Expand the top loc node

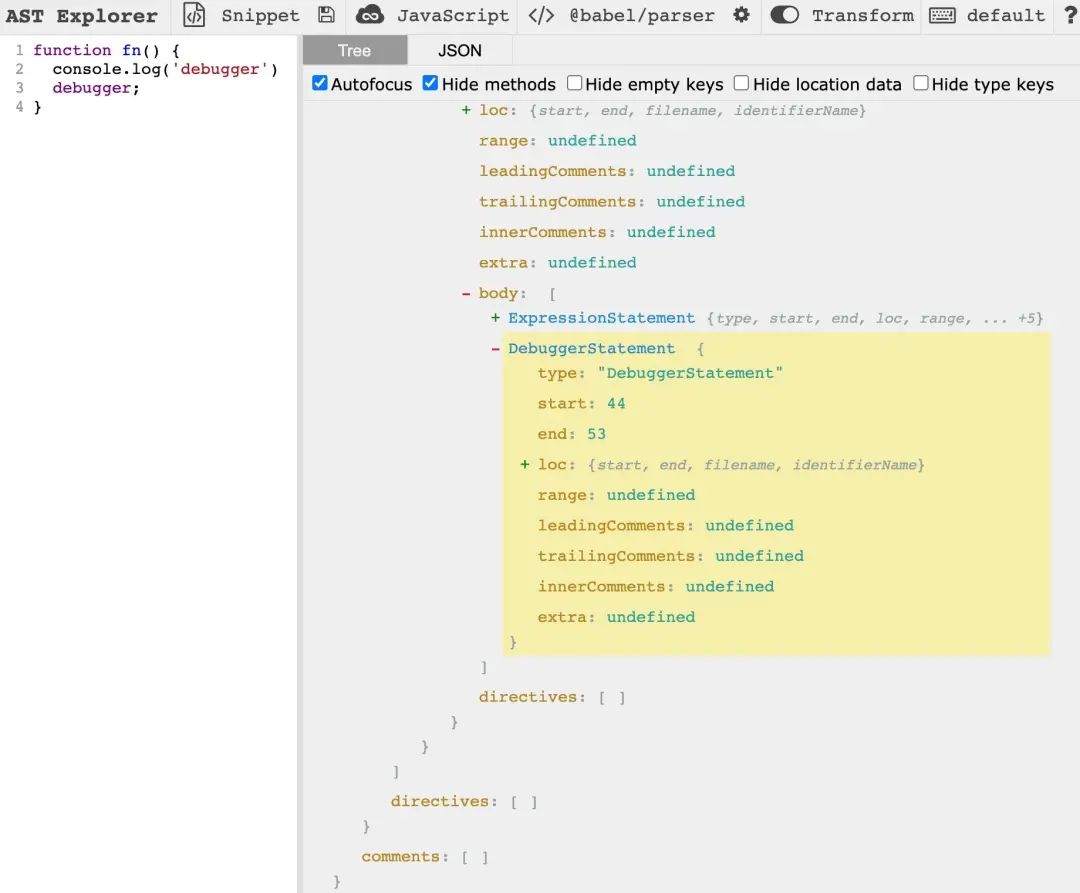[x=466, y=110]
